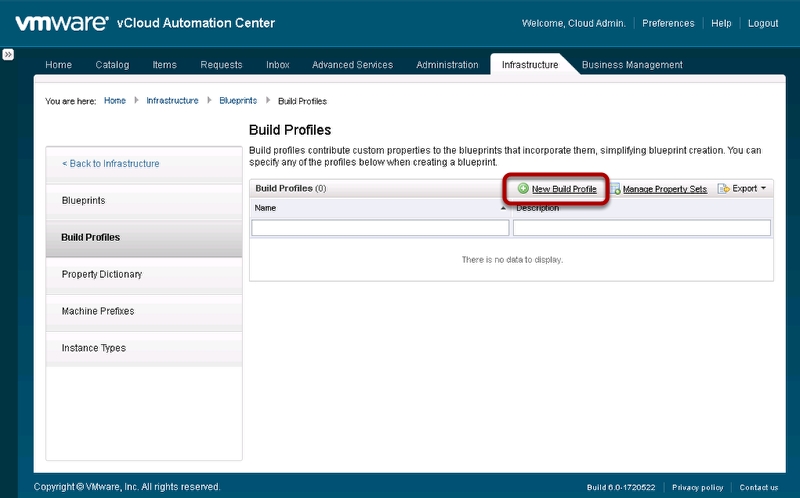Click the VMware logo
The height and width of the screenshot is (498, 800).
click(x=62, y=23)
